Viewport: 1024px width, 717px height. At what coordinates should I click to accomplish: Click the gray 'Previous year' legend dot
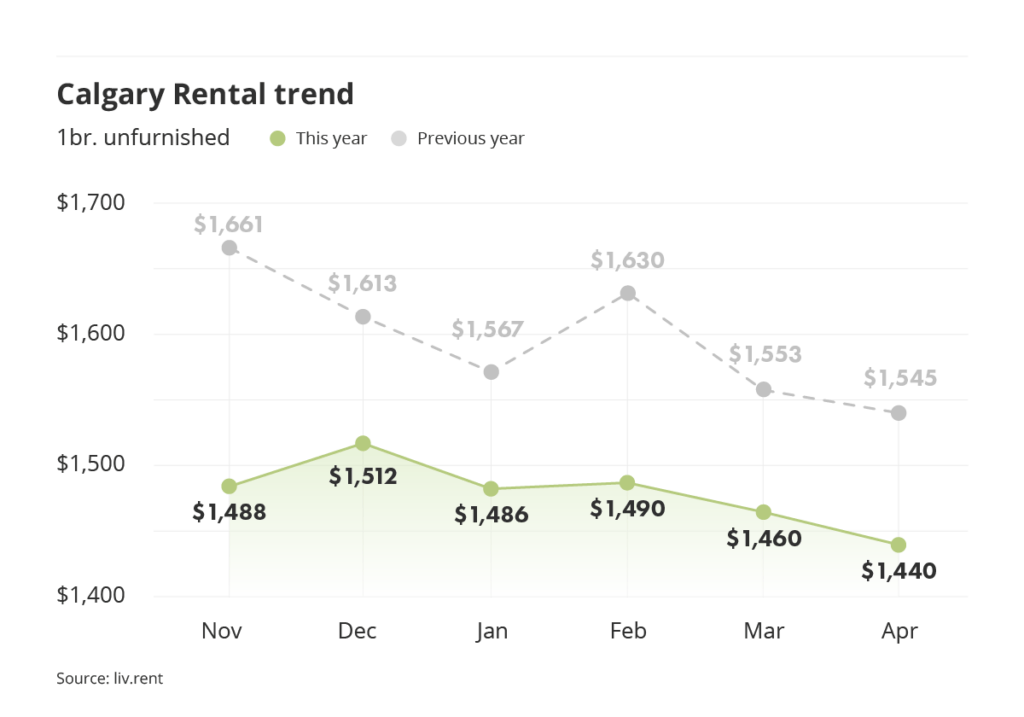point(399,138)
